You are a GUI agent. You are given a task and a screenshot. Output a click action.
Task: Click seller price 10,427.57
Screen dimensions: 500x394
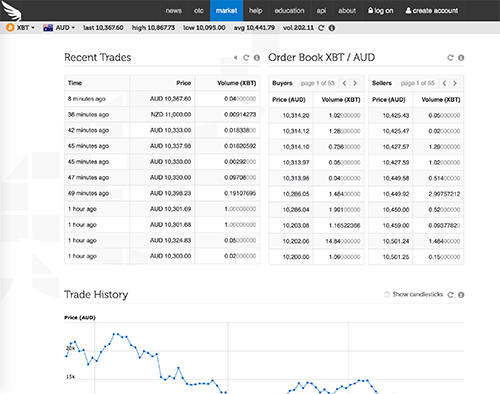tap(396, 147)
